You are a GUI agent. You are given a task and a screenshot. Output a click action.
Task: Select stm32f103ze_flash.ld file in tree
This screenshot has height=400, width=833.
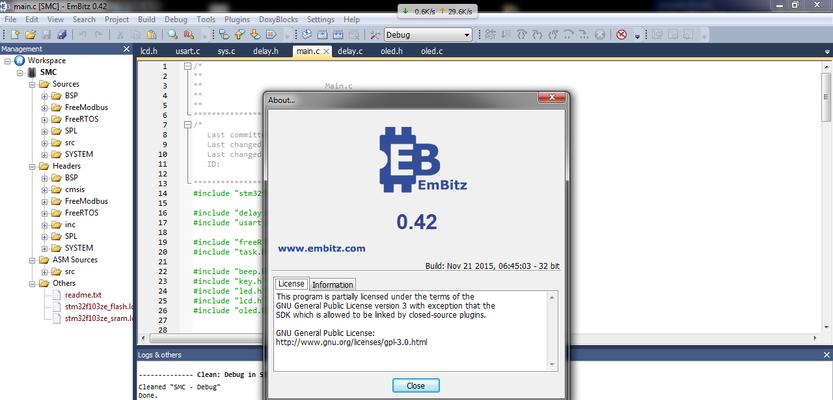tap(98, 307)
